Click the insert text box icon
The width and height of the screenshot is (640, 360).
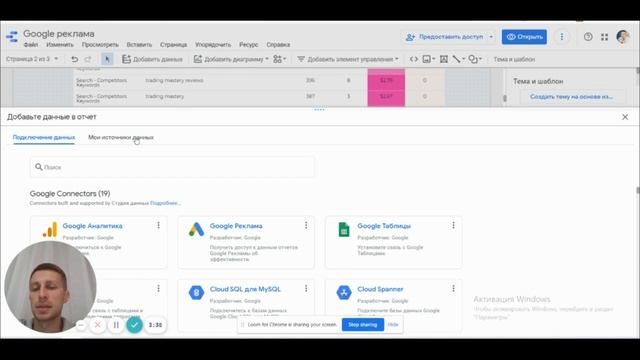(x=444, y=59)
